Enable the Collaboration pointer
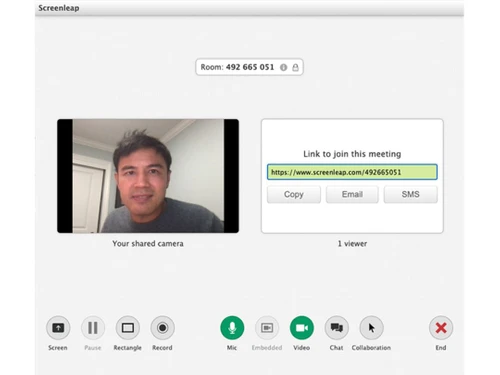The width and height of the screenshot is (500, 375). coord(371,328)
